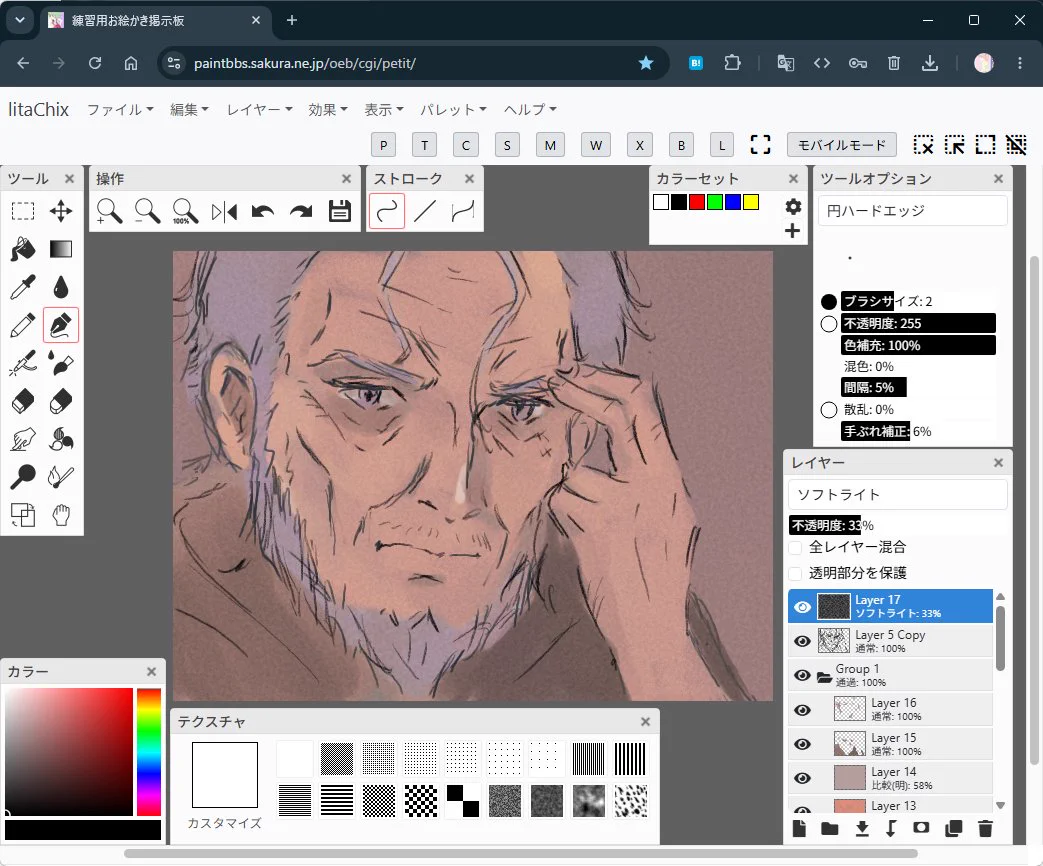This screenshot has height=866, width=1043.
Task: Select the checkerboard texture thumbnail
Action: coord(420,801)
